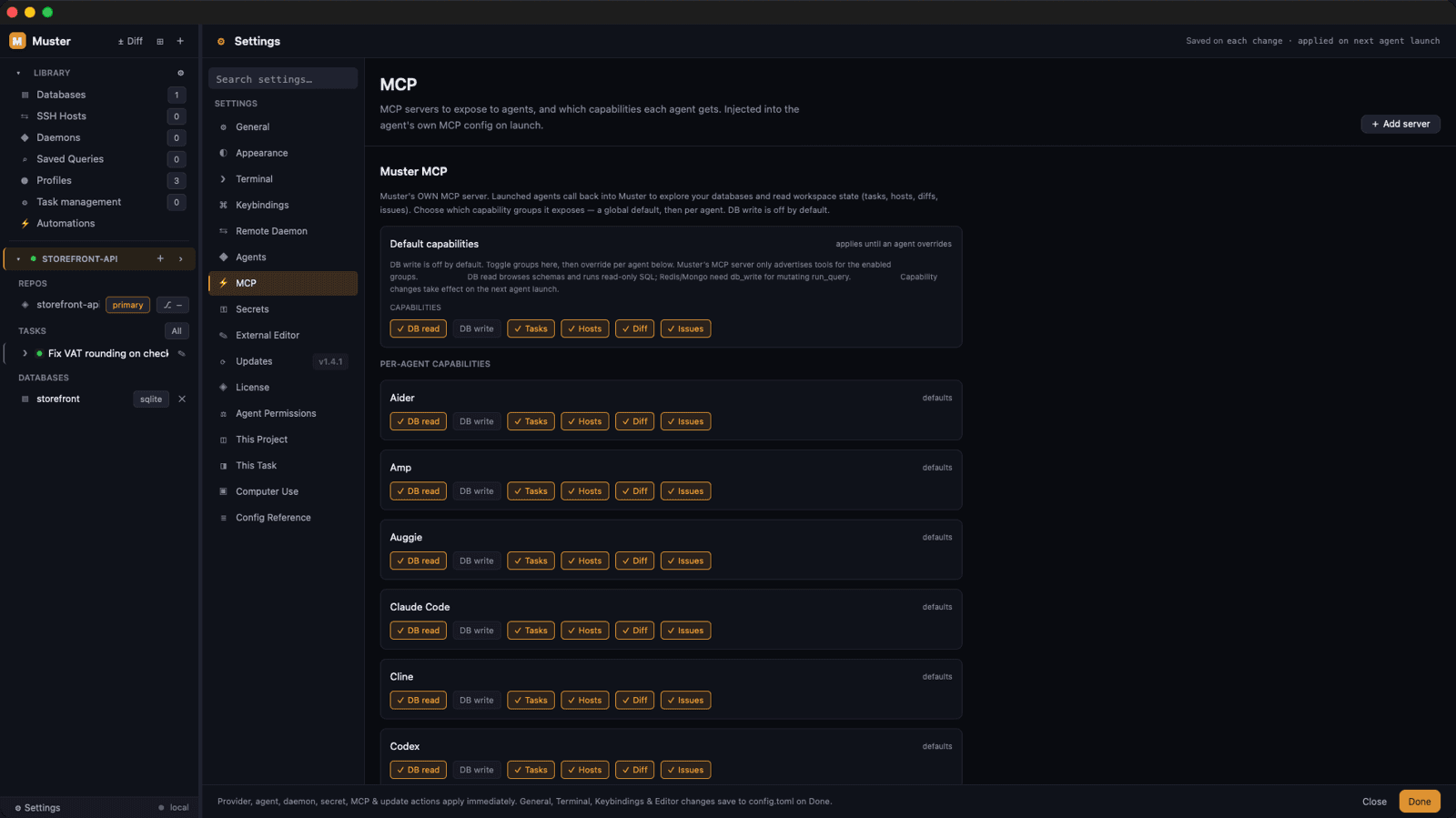This screenshot has height=818, width=1456.
Task: Go to Updates settings
Action: click(283, 361)
